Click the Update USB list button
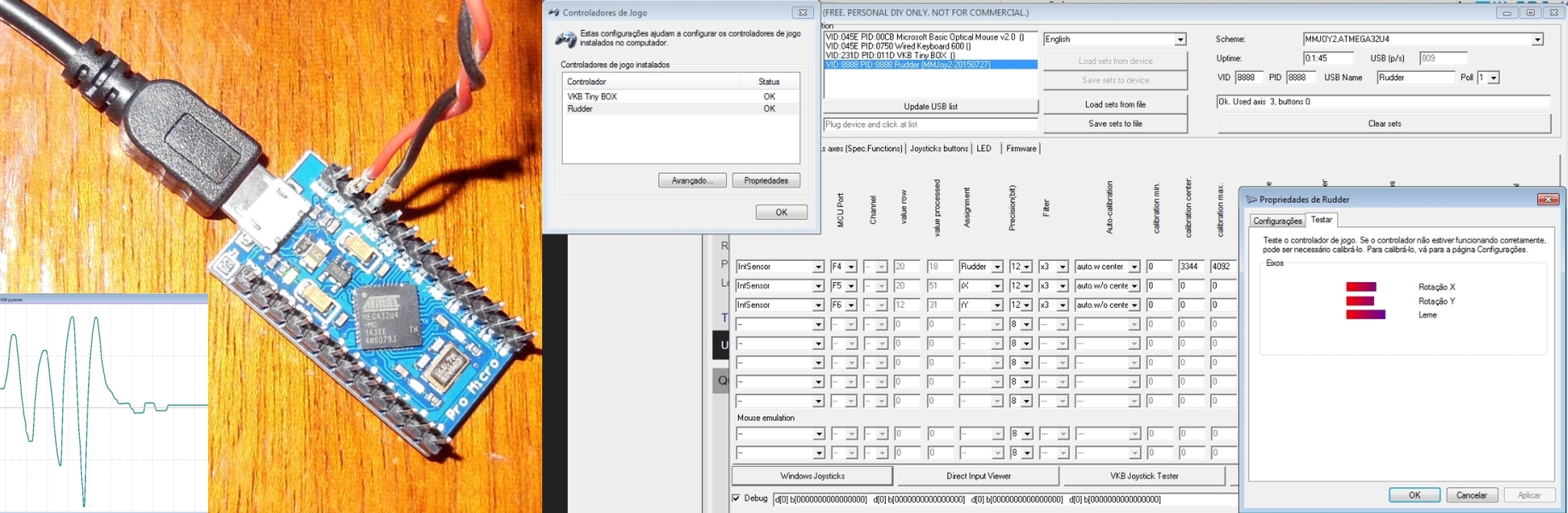 coord(931,106)
